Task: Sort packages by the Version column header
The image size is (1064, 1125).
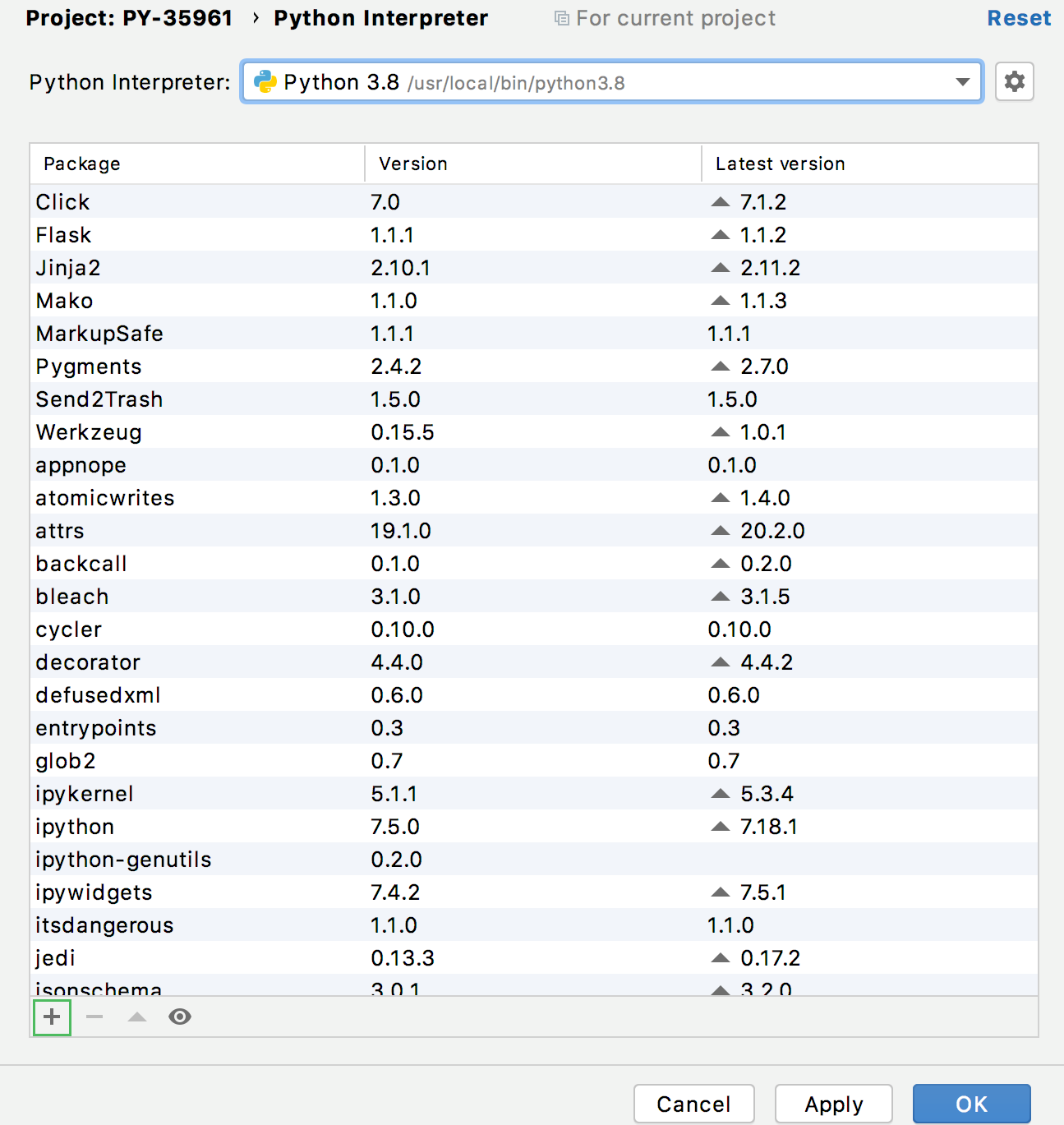Action: pos(412,164)
